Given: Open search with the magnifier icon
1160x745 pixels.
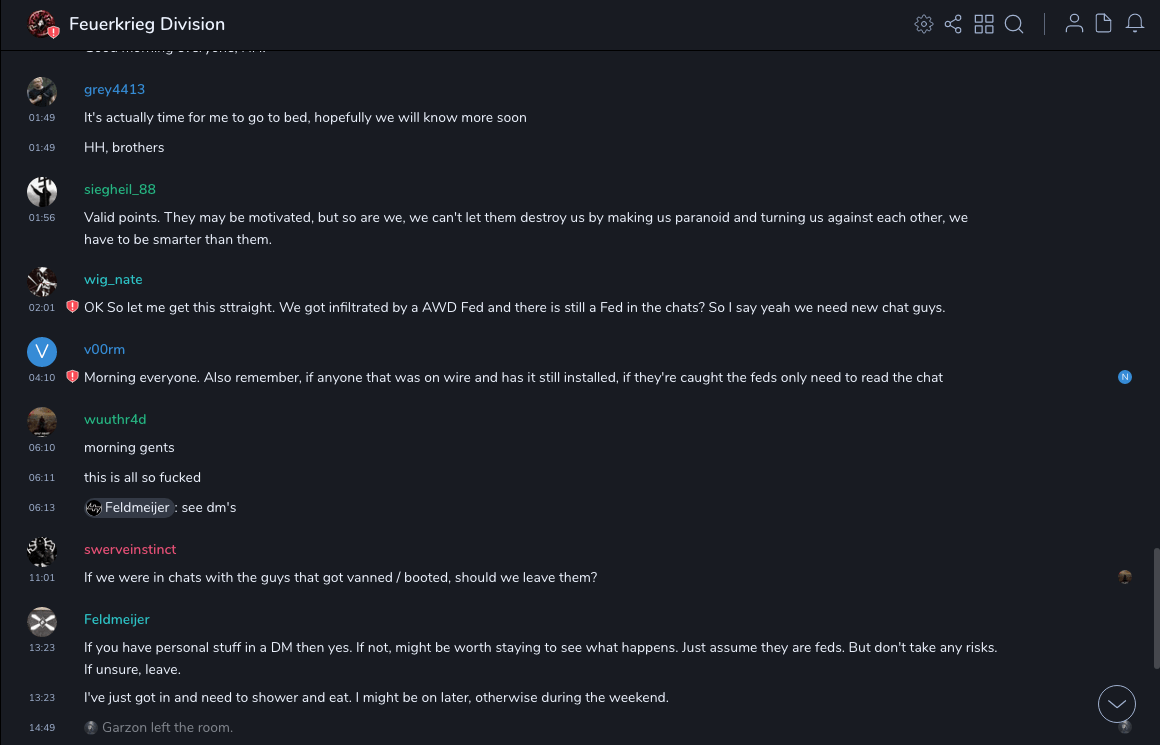Looking at the screenshot, I should pos(1014,24).
